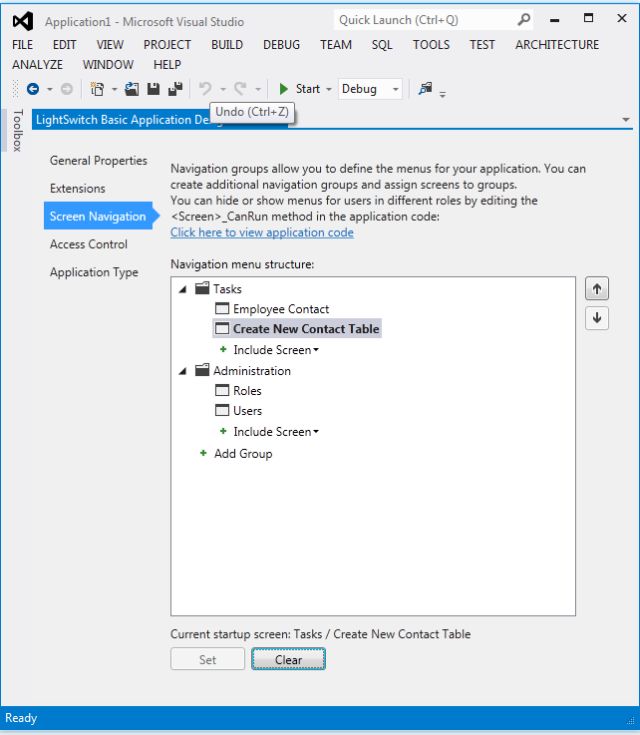This screenshot has width=640, height=735.
Task: Click the New Project toolbar icon
Action: point(97,89)
